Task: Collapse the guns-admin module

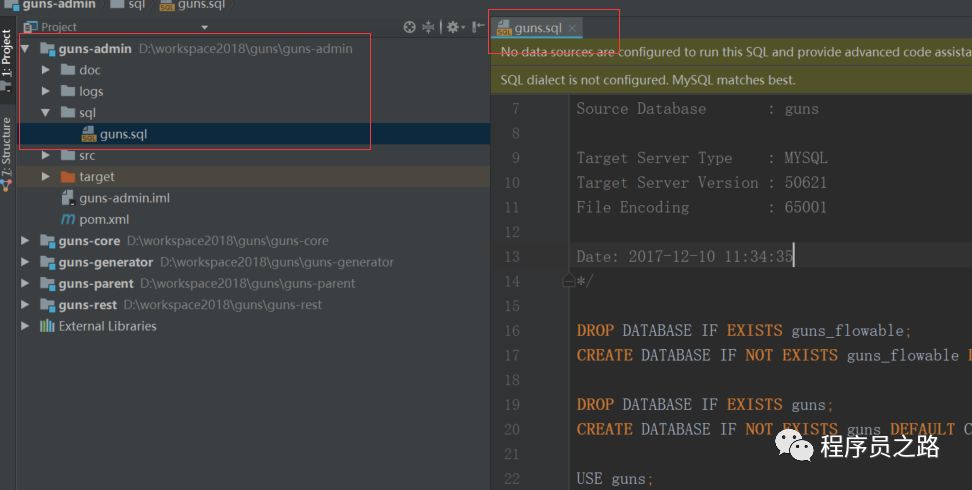Action: pyautogui.click(x=25, y=48)
